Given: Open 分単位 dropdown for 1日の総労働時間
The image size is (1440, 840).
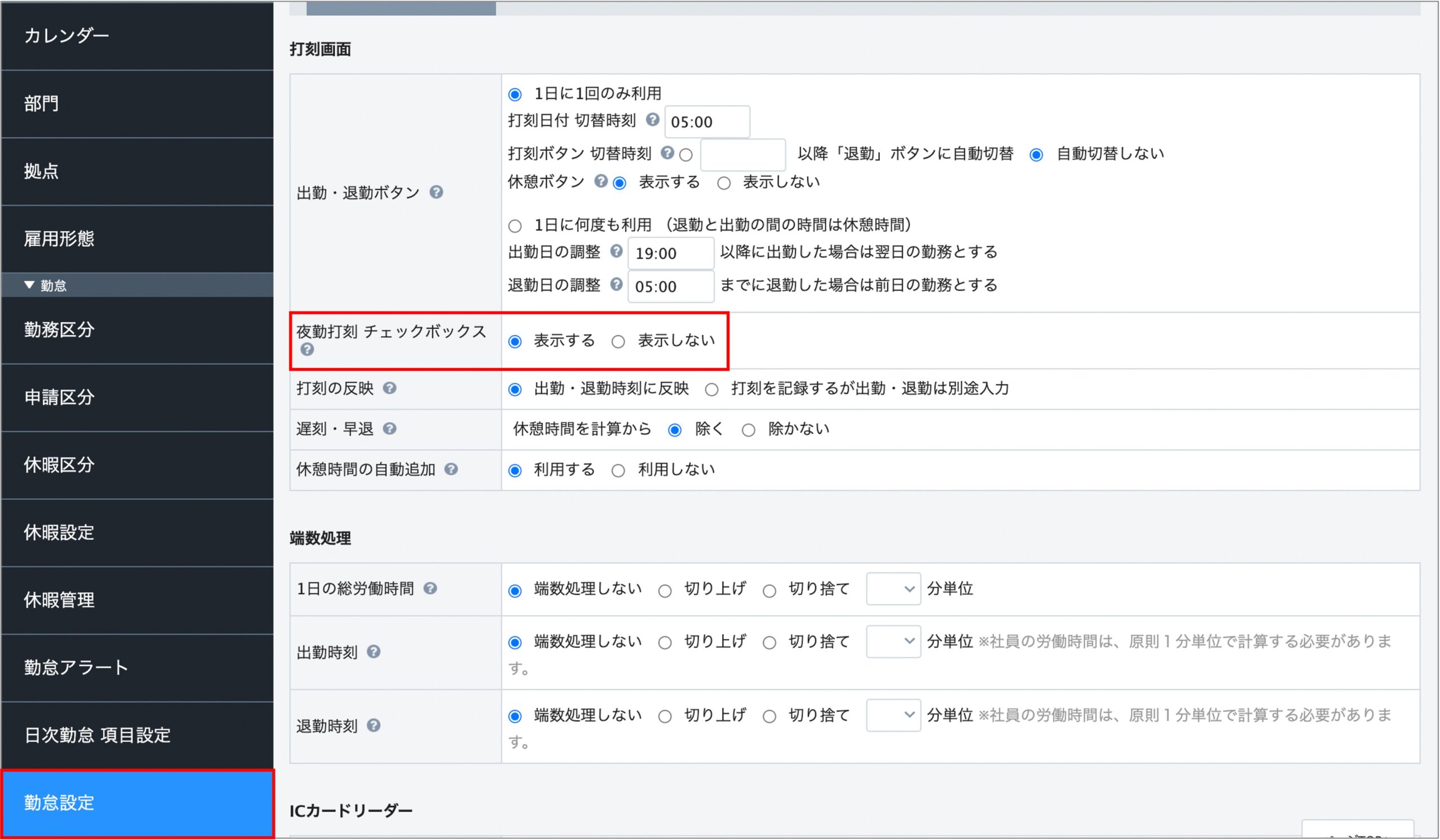Looking at the screenshot, I should [893, 589].
